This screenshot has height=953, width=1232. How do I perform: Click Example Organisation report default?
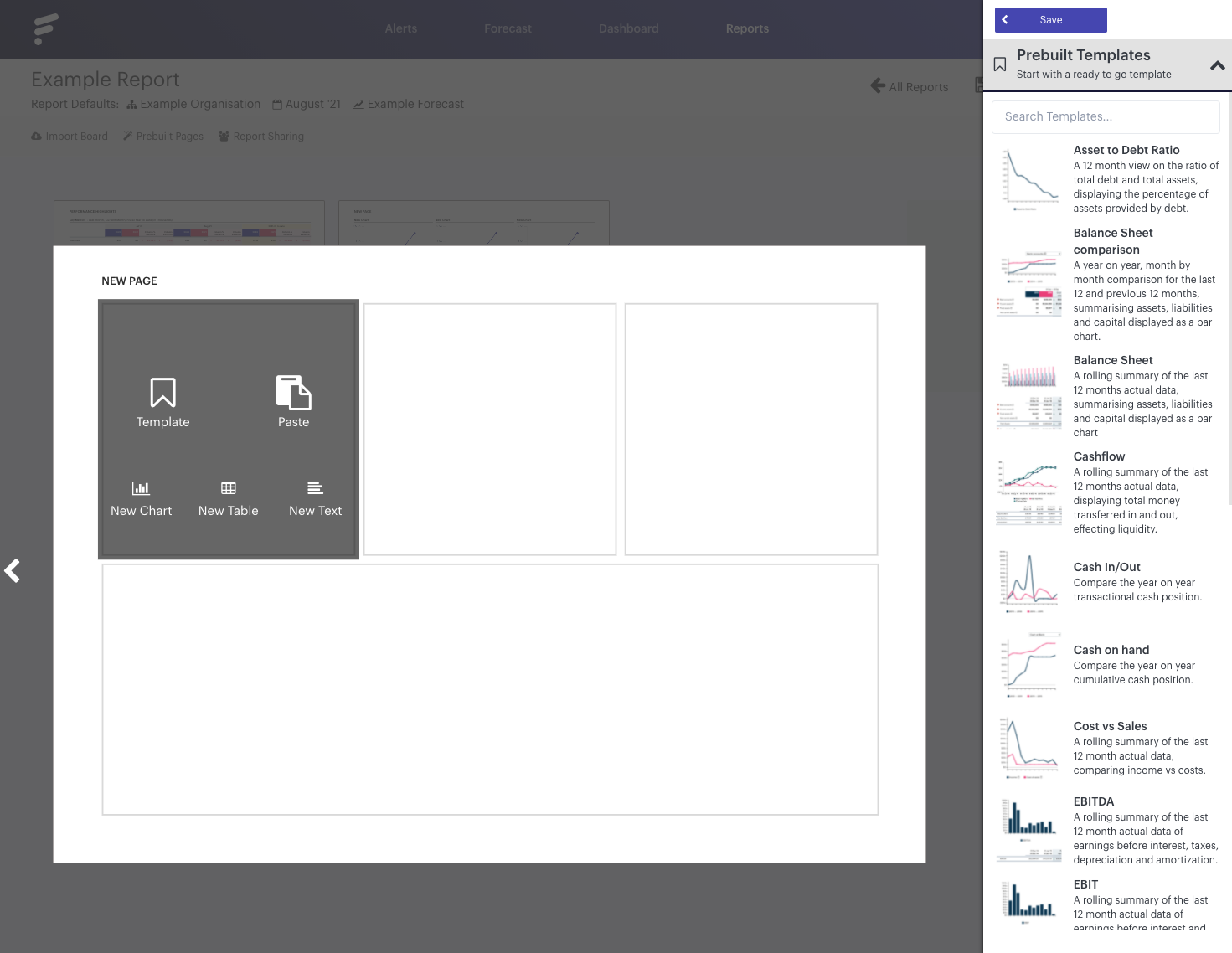point(193,104)
